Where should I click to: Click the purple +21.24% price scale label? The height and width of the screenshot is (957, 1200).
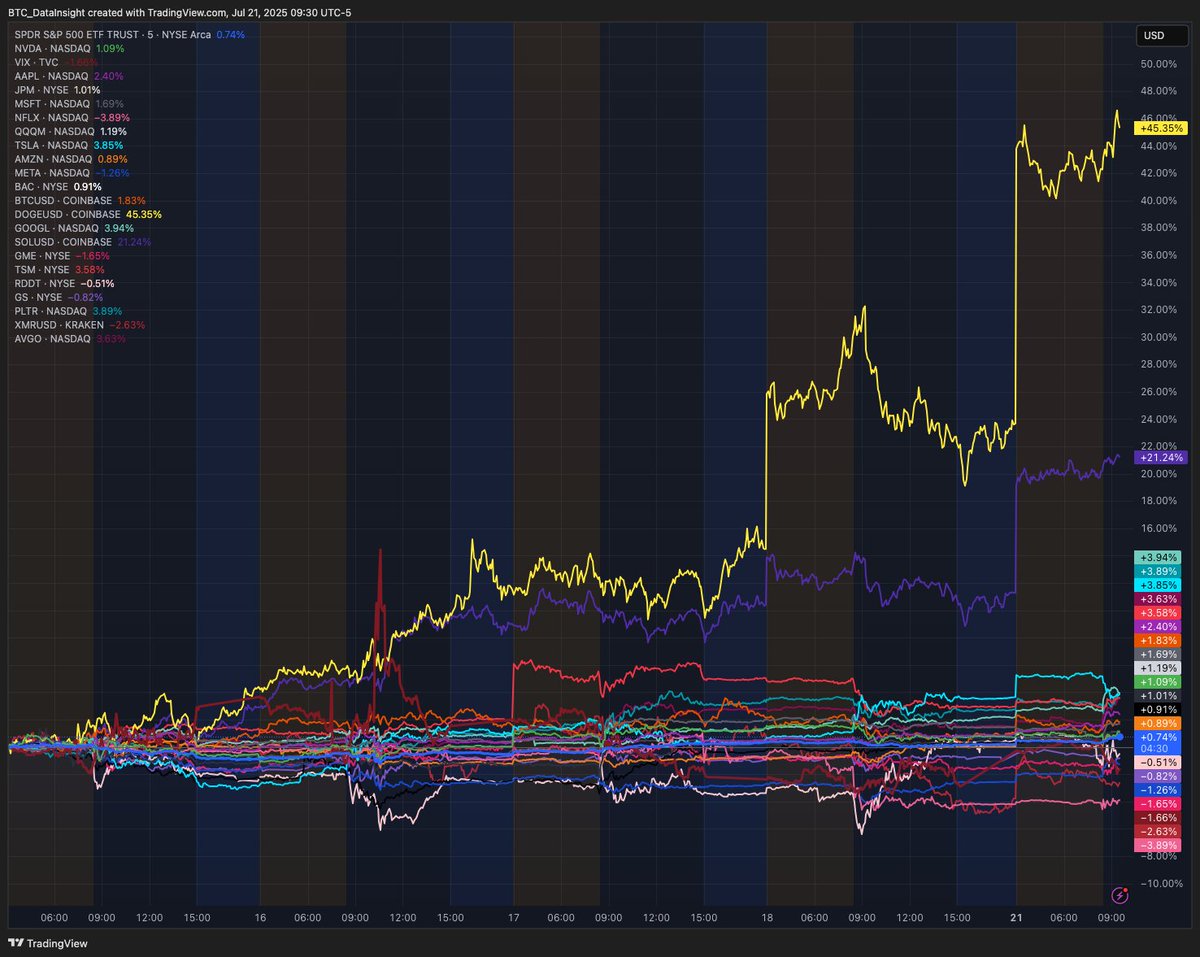coord(1159,458)
